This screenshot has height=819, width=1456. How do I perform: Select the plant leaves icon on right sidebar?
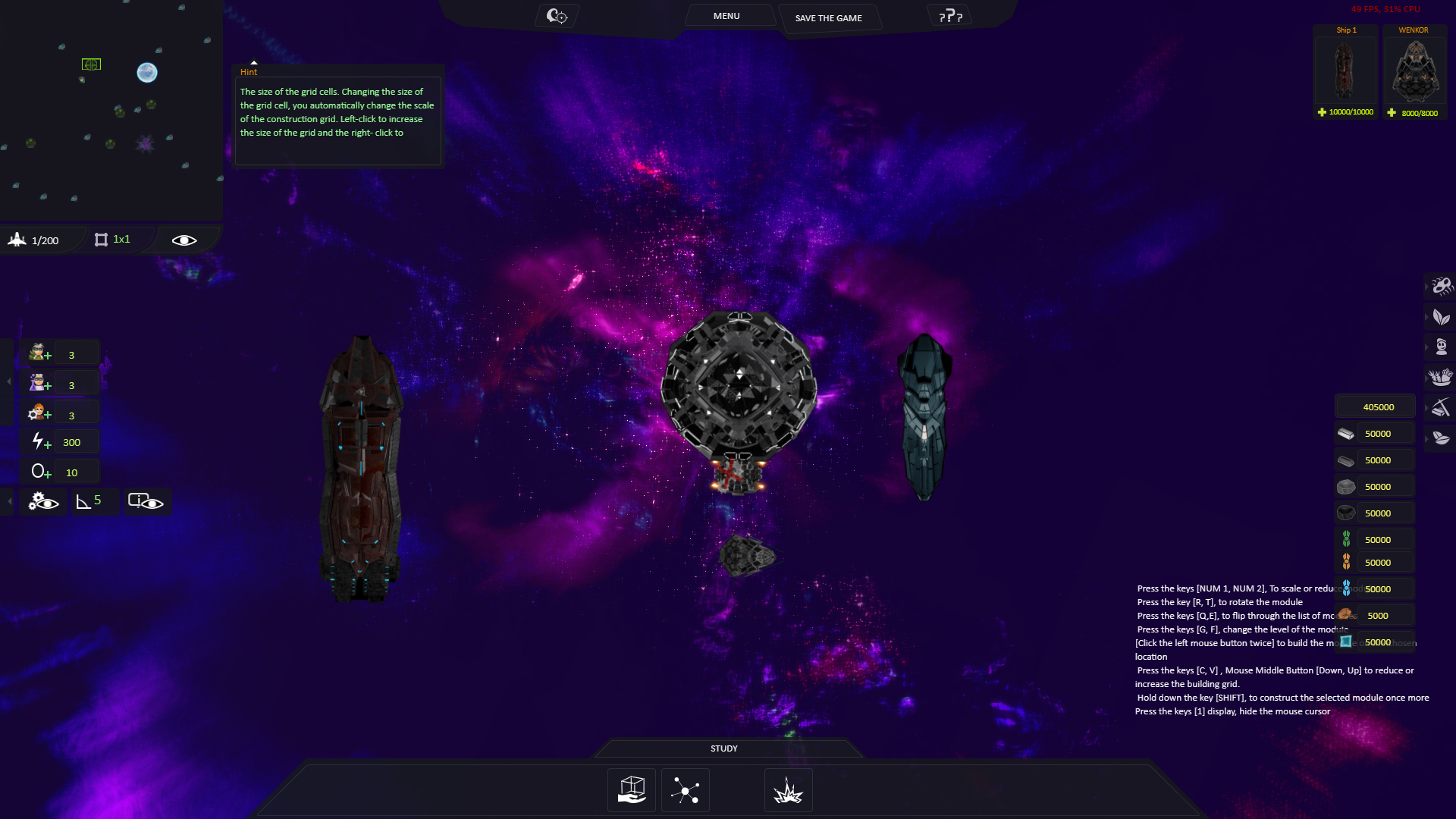(1440, 317)
